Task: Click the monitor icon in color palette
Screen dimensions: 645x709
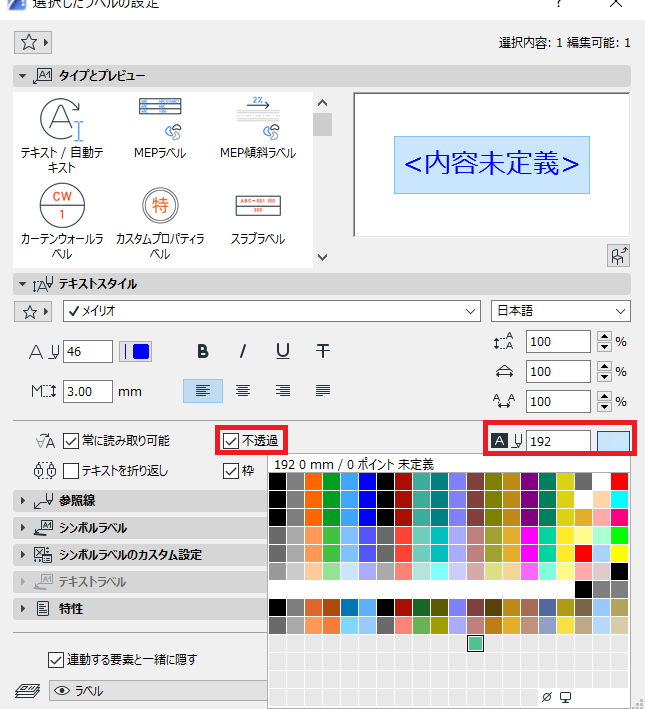Action: (565, 697)
